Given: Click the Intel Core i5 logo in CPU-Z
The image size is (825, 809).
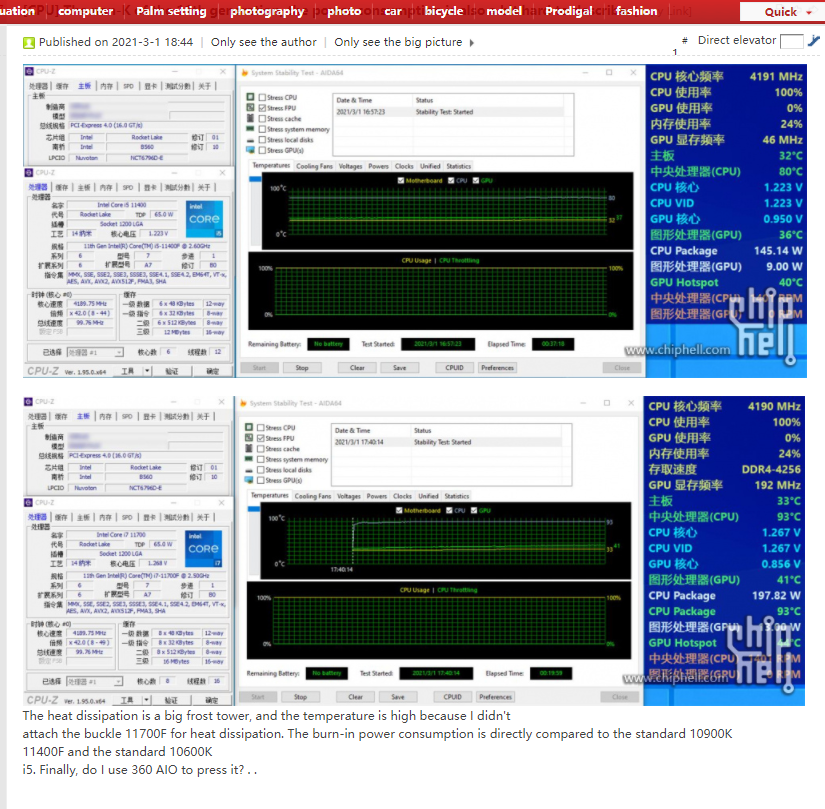Looking at the screenshot, I should tap(204, 219).
